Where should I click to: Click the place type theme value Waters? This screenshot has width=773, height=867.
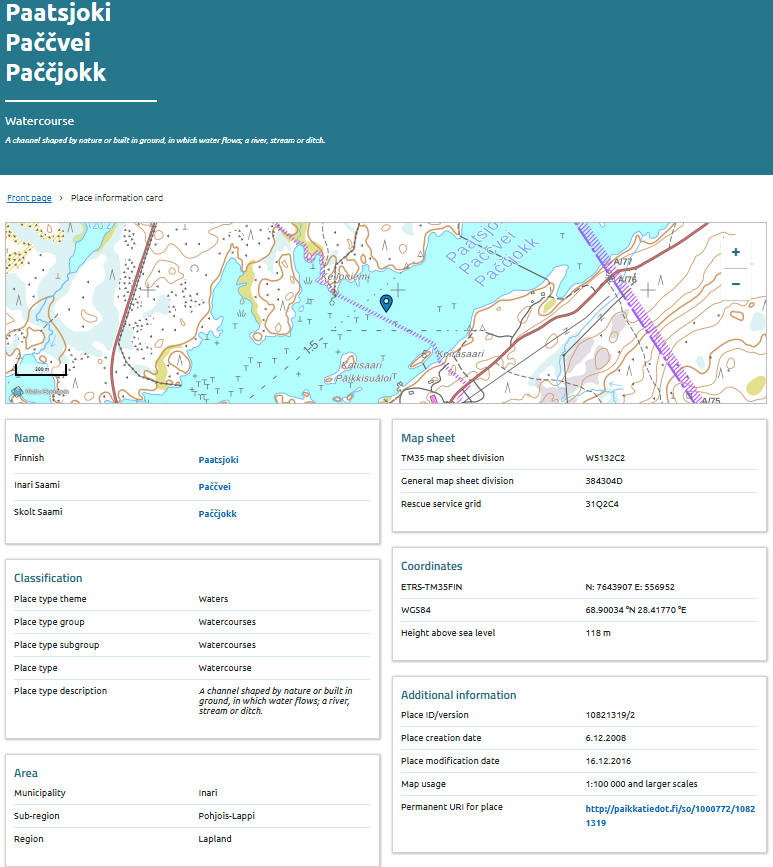click(x=213, y=599)
